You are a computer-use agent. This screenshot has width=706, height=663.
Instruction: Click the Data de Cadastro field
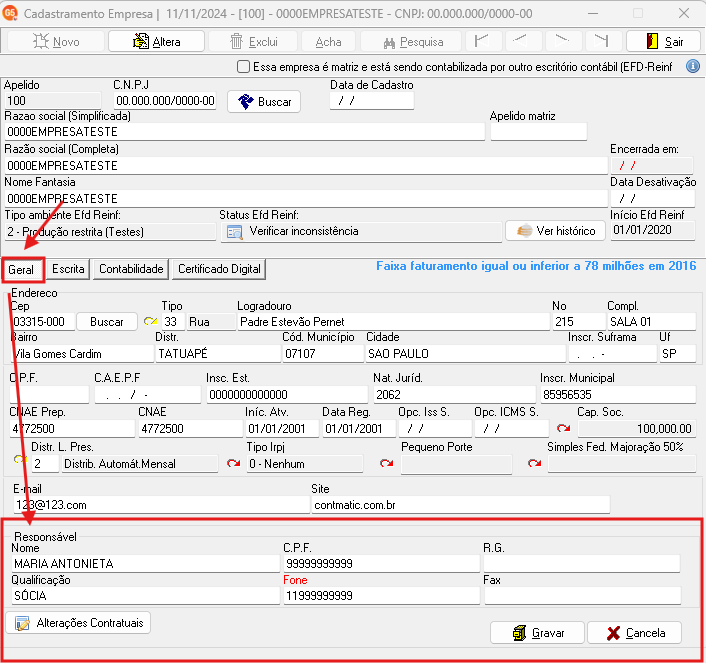point(371,100)
